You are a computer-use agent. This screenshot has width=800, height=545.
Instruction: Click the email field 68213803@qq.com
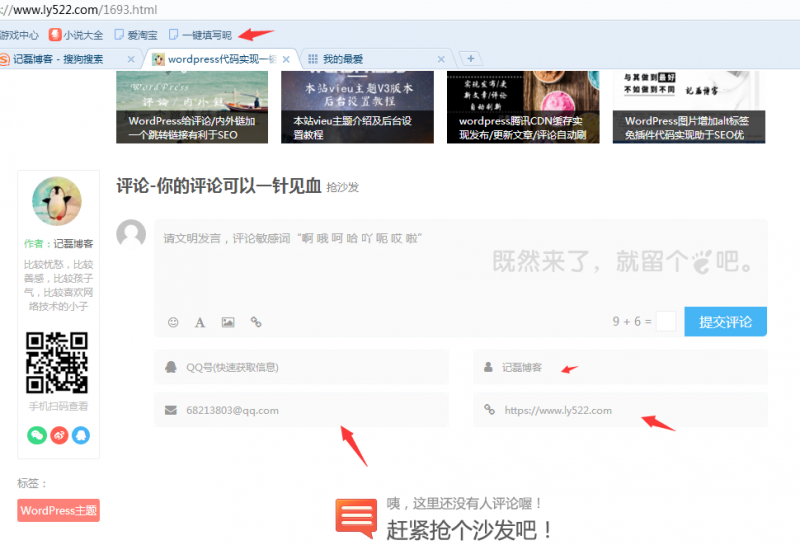click(302, 410)
